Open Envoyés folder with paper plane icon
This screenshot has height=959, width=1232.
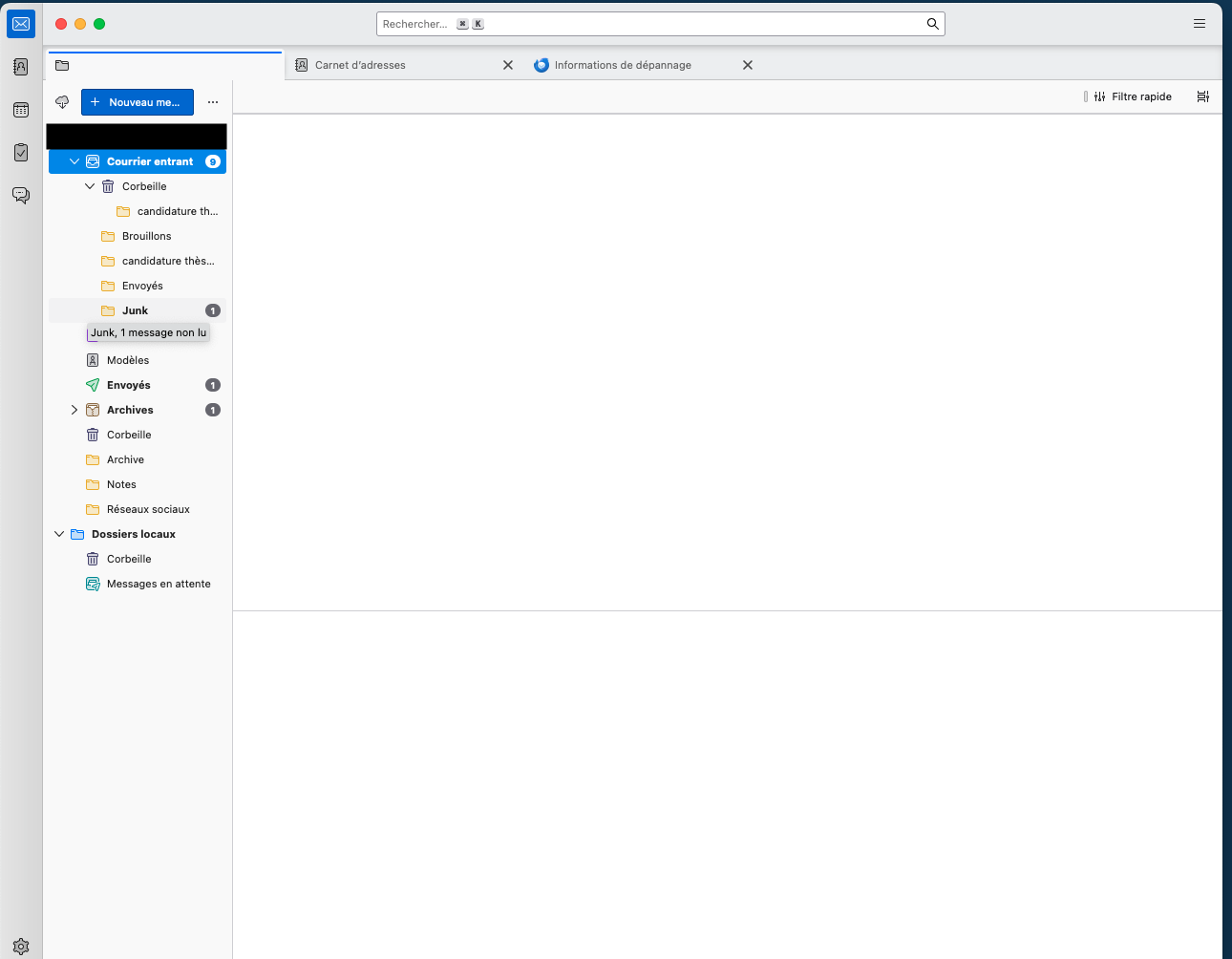pos(138,385)
